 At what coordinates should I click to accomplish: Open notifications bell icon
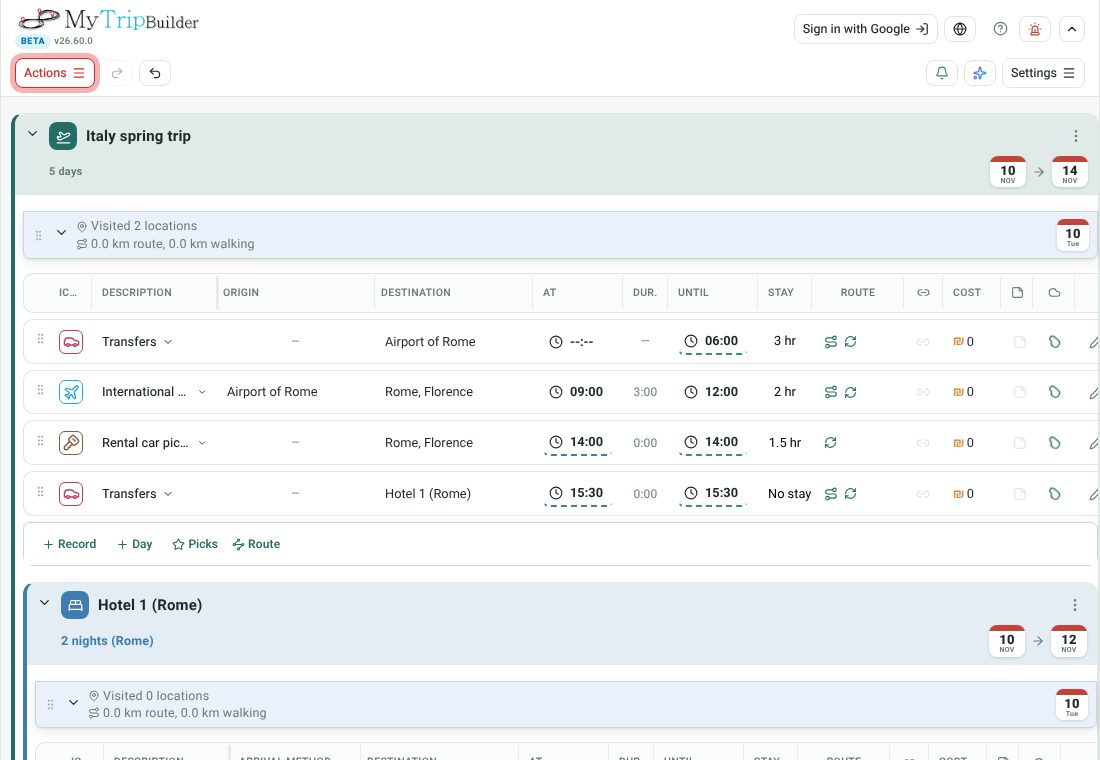(942, 73)
